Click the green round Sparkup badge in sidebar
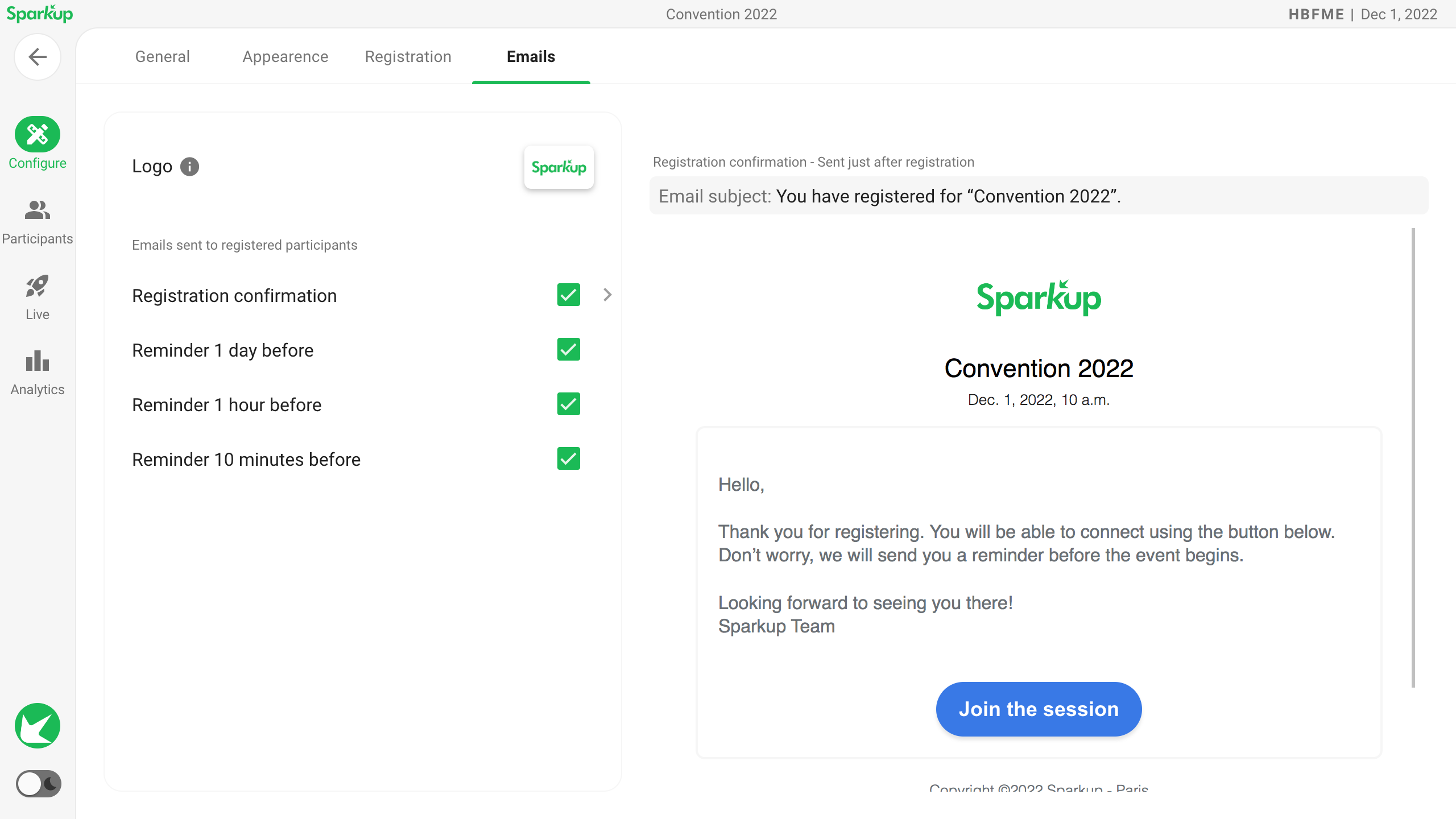 pos(38,726)
